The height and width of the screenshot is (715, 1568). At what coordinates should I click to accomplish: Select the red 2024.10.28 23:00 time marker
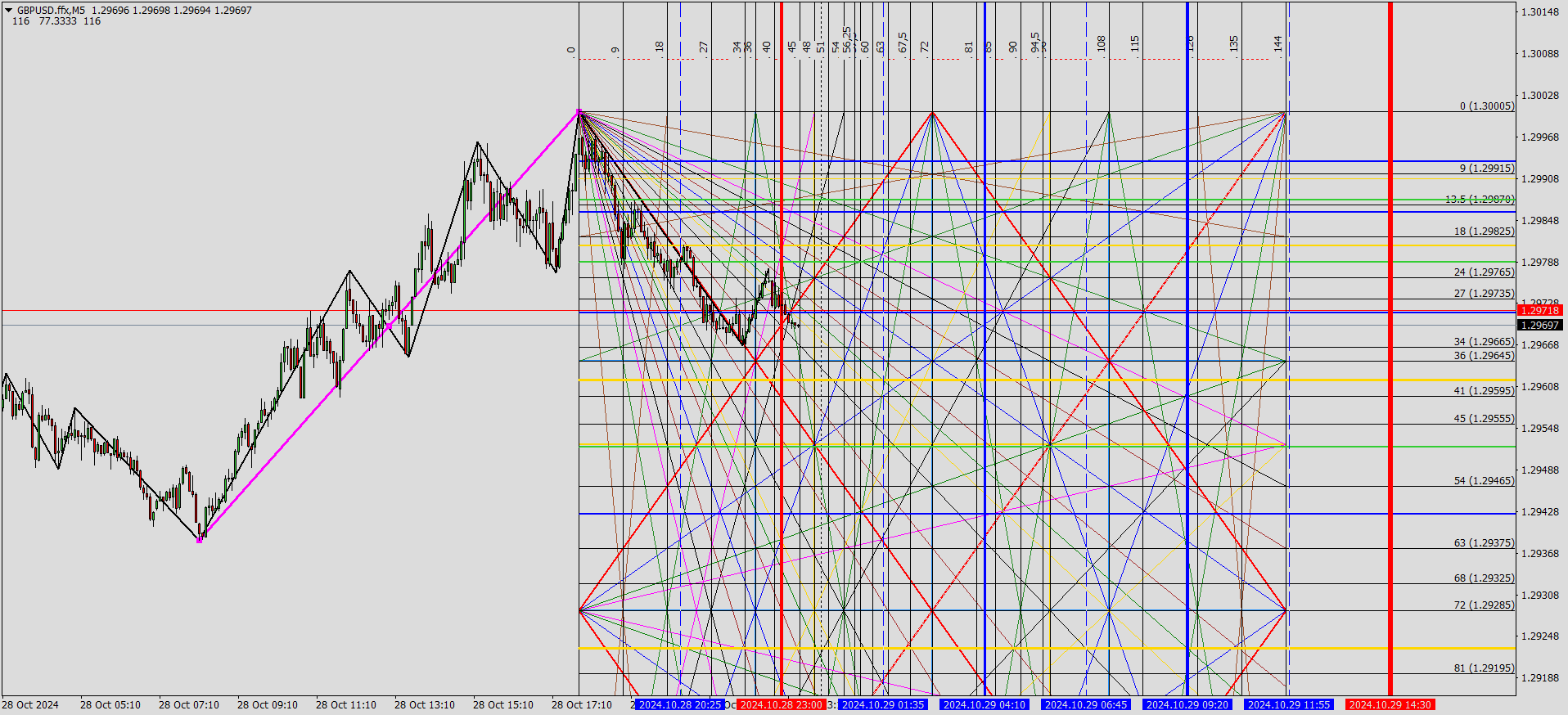click(x=781, y=704)
